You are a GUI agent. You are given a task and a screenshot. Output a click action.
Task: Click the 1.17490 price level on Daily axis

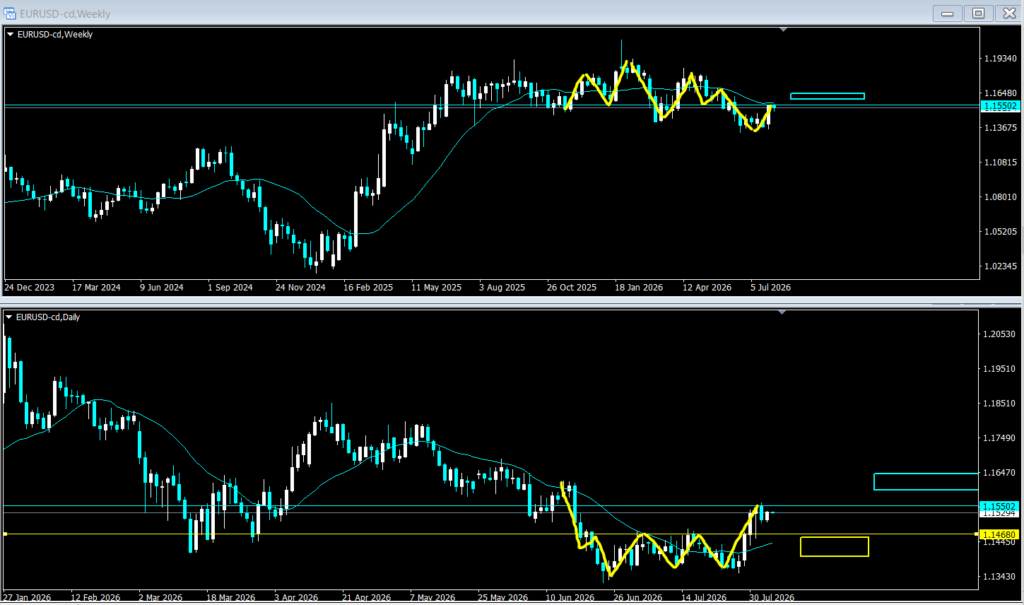pyautogui.click(x=999, y=438)
